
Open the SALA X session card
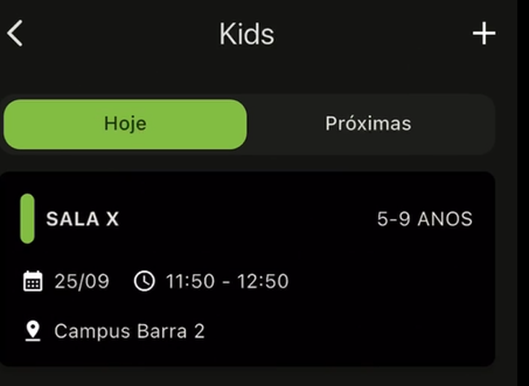pyautogui.click(x=247, y=269)
